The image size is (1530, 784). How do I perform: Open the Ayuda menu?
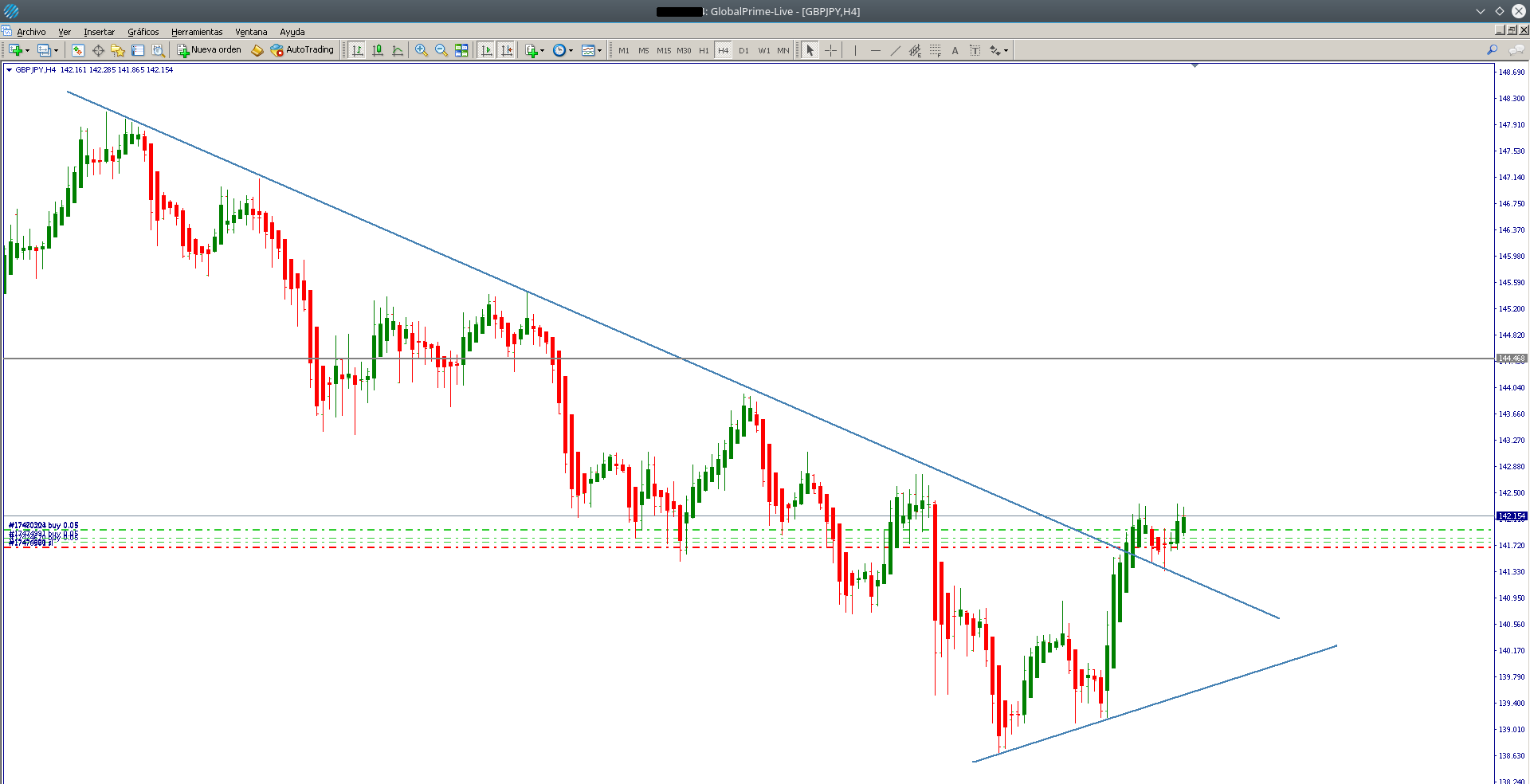coord(292,32)
